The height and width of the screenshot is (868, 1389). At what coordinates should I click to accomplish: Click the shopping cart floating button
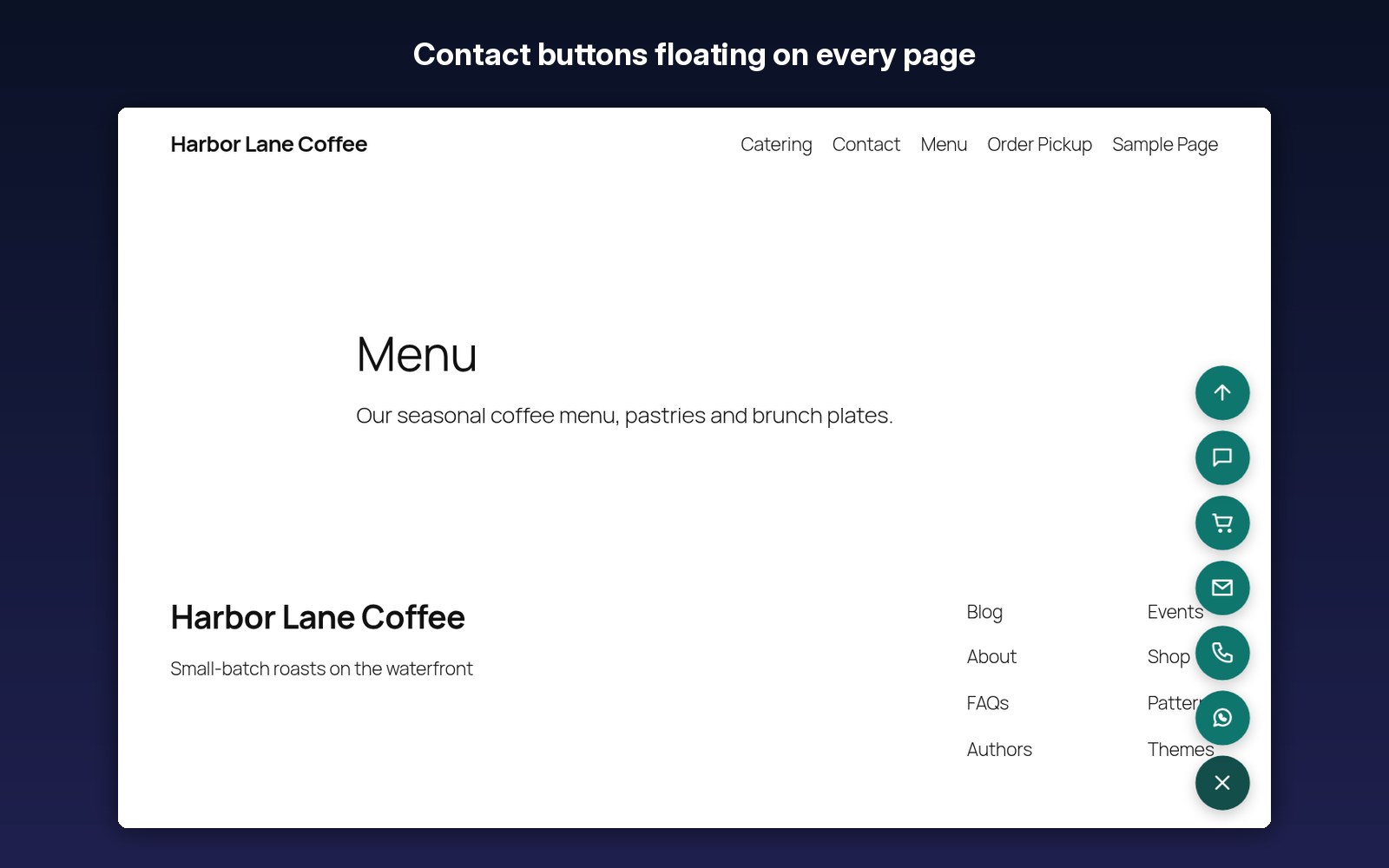point(1222,523)
